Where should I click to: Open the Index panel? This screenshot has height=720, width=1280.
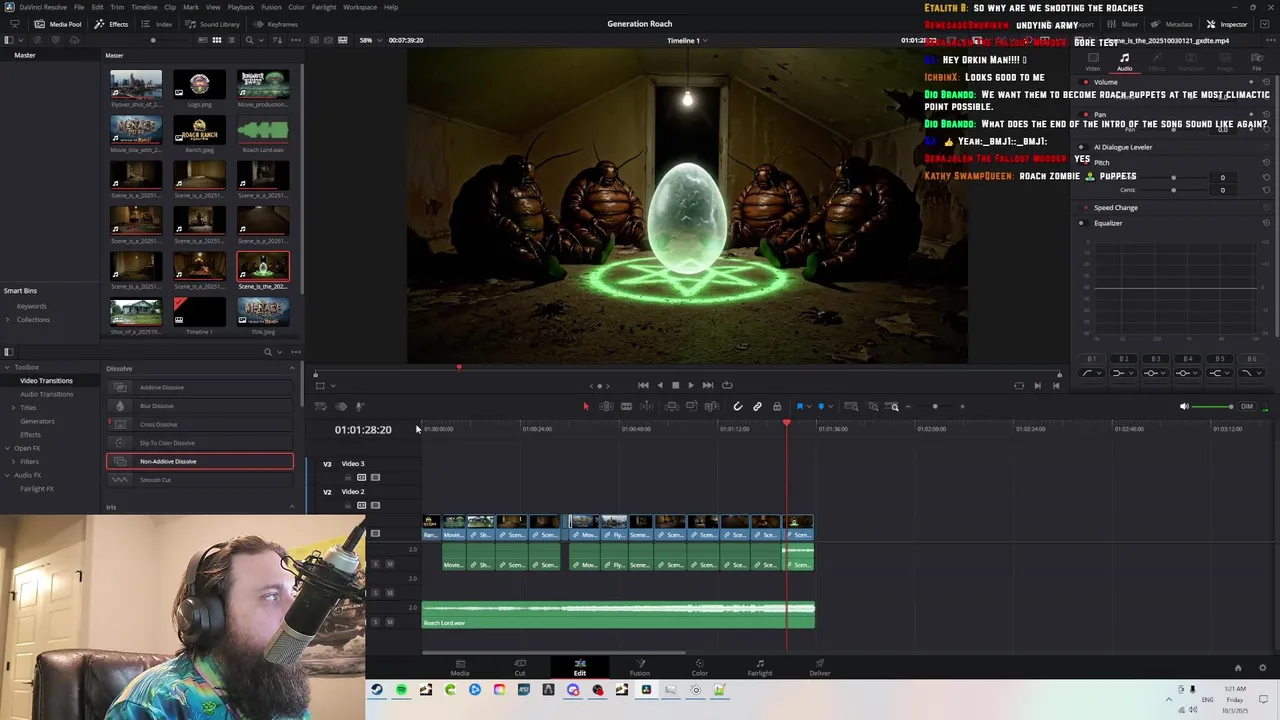coord(158,24)
